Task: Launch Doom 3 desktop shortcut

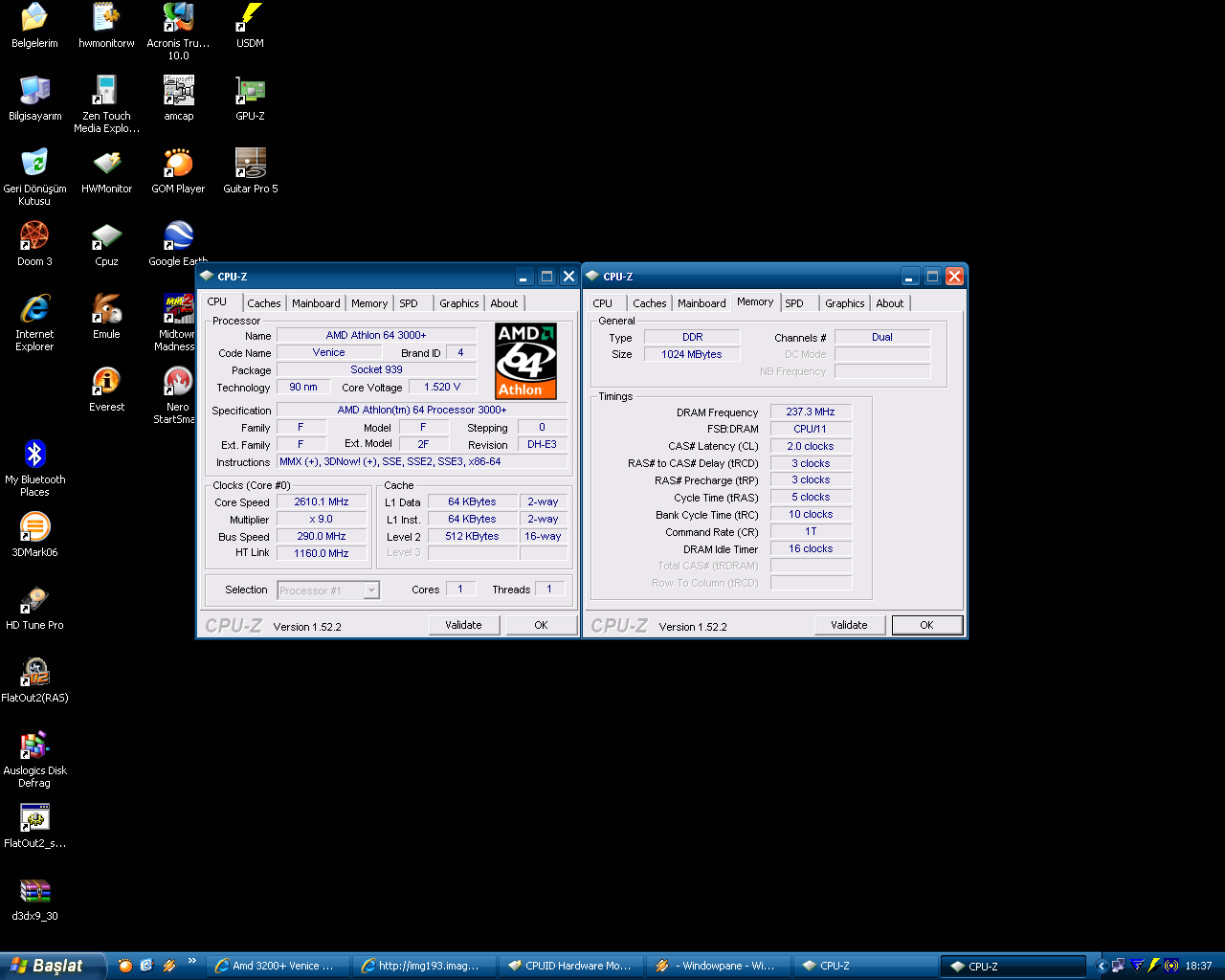Action: click(34, 244)
